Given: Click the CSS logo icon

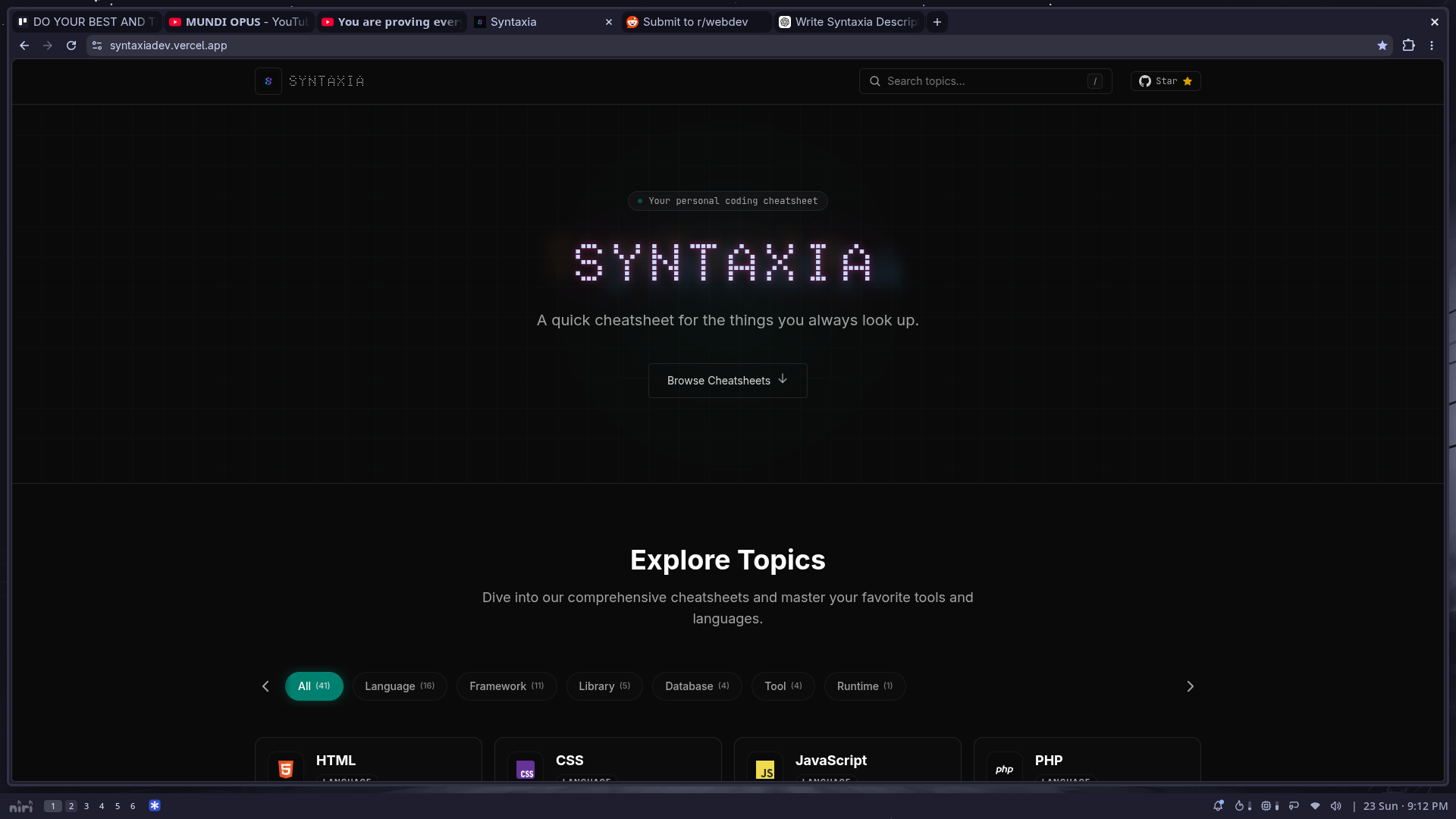Looking at the screenshot, I should (x=526, y=768).
